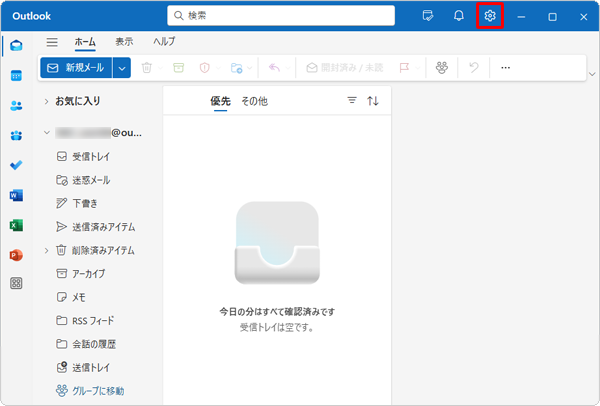
Task: Open the Delete options dropdown arrow
Action: tap(160, 68)
